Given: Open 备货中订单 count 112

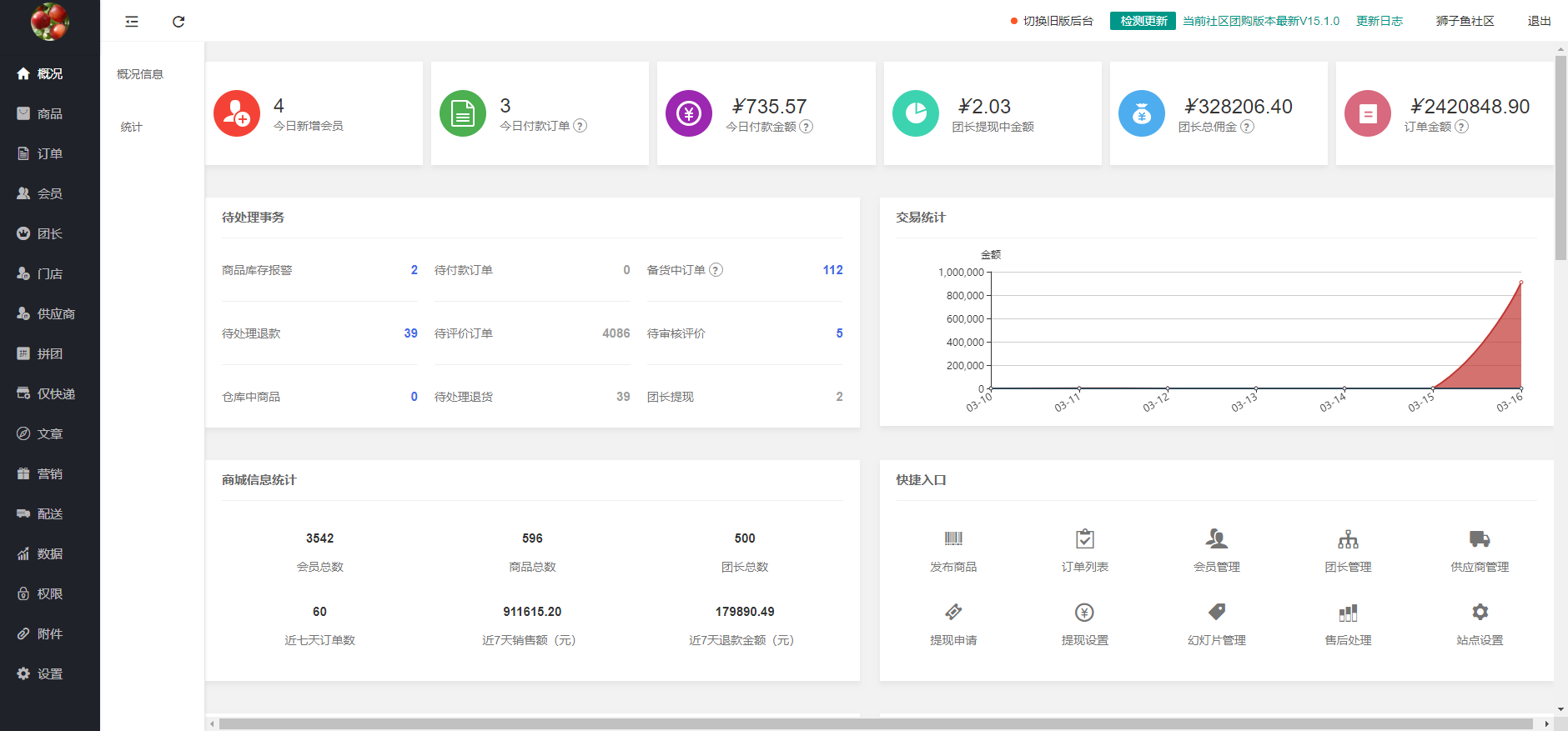Looking at the screenshot, I should pos(832,270).
